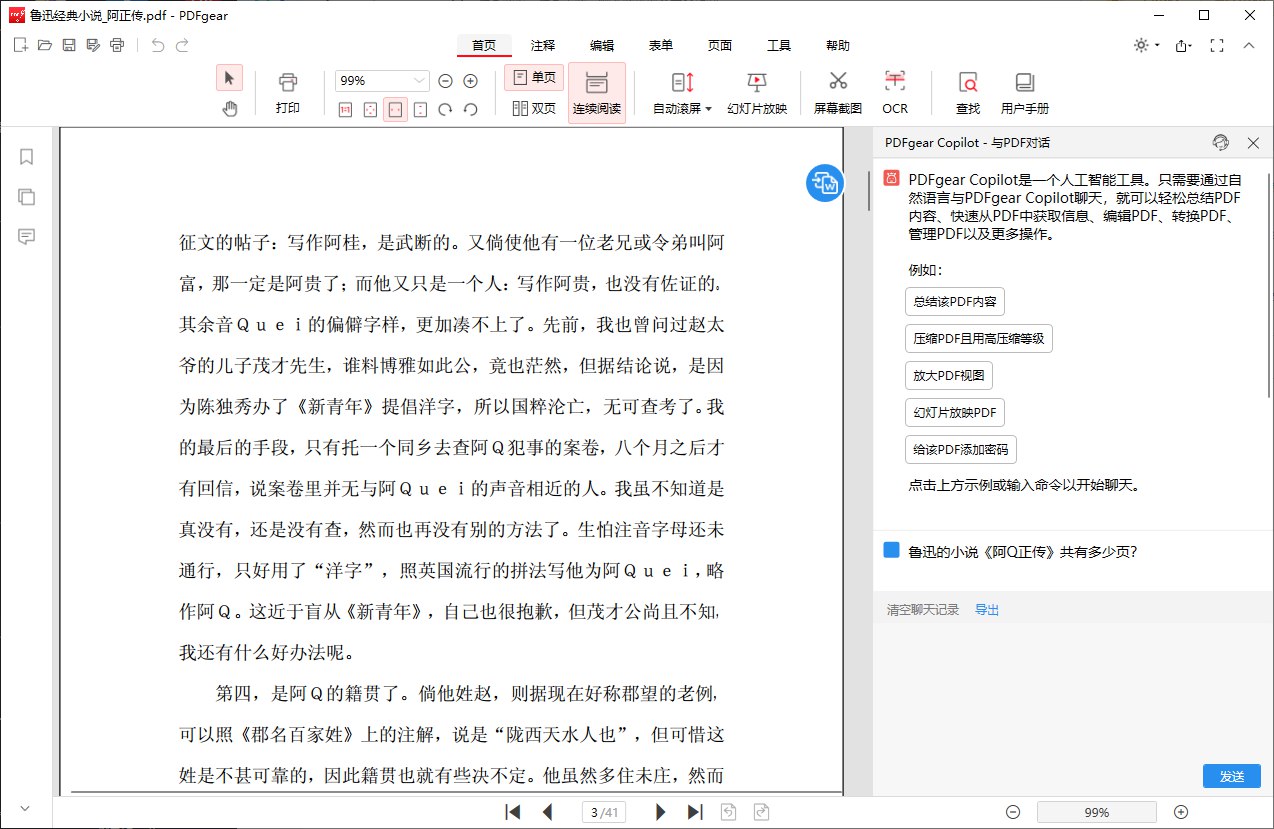Screen dimensions: 1274x829
Task: Expand the auto scroll (自动滚屏) dropdown
Action: (708, 109)
